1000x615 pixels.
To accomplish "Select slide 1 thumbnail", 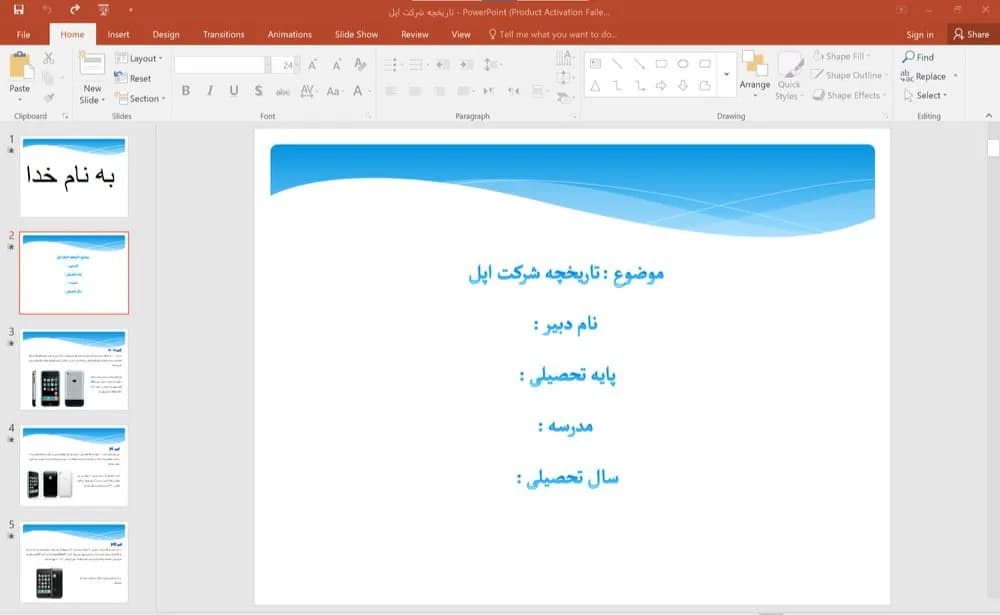I will coord(74,176).
